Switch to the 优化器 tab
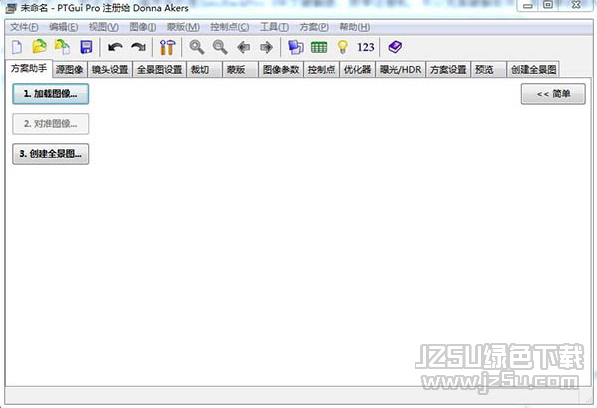 358,70
